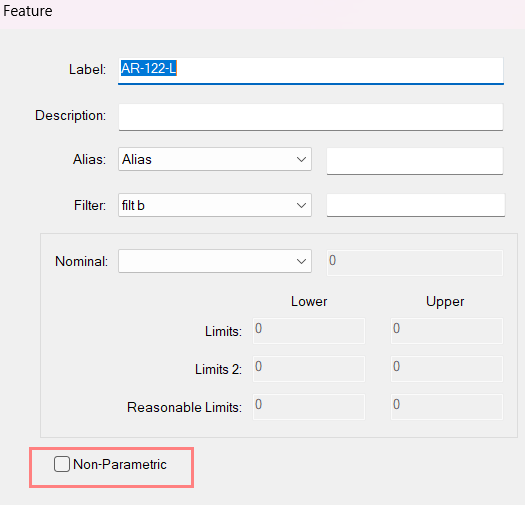Click the Feature title at the top

tap(28, 11)
